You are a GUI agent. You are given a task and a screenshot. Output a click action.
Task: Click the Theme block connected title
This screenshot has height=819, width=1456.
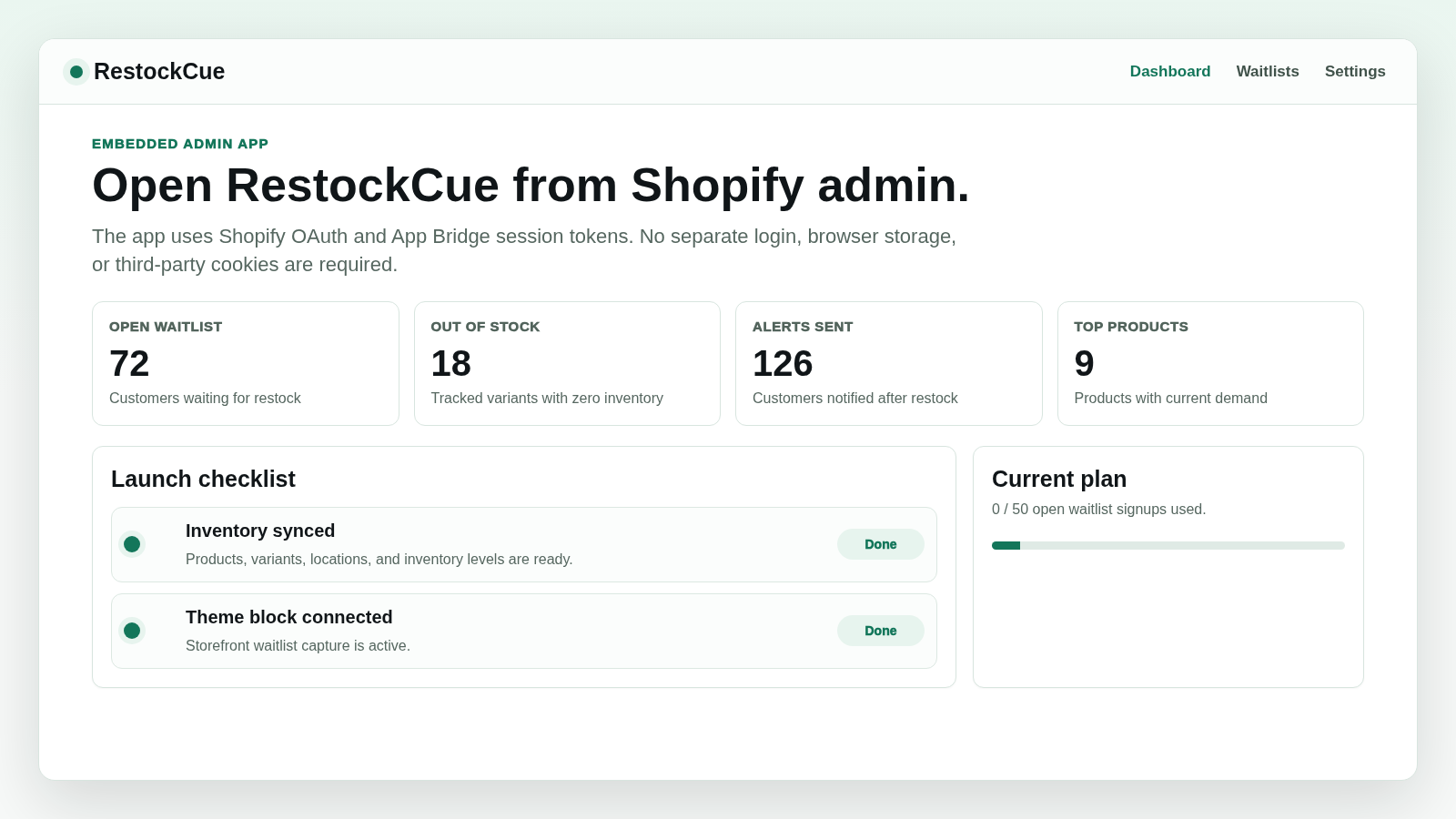289,617
